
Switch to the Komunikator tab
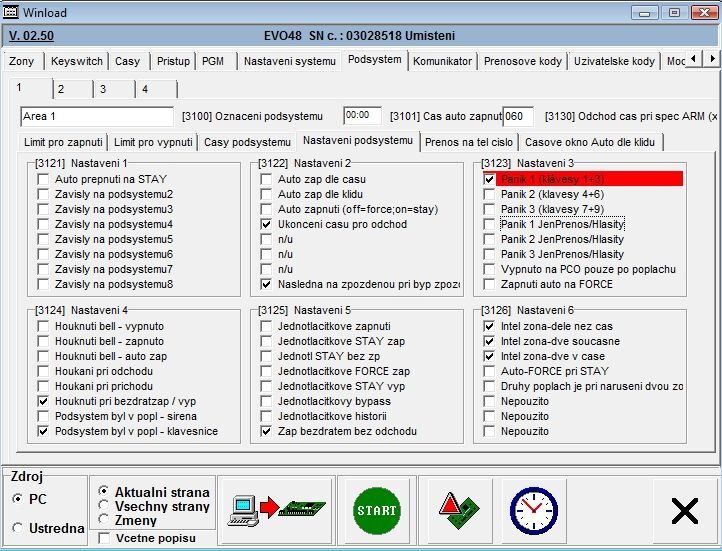[442, 61]
